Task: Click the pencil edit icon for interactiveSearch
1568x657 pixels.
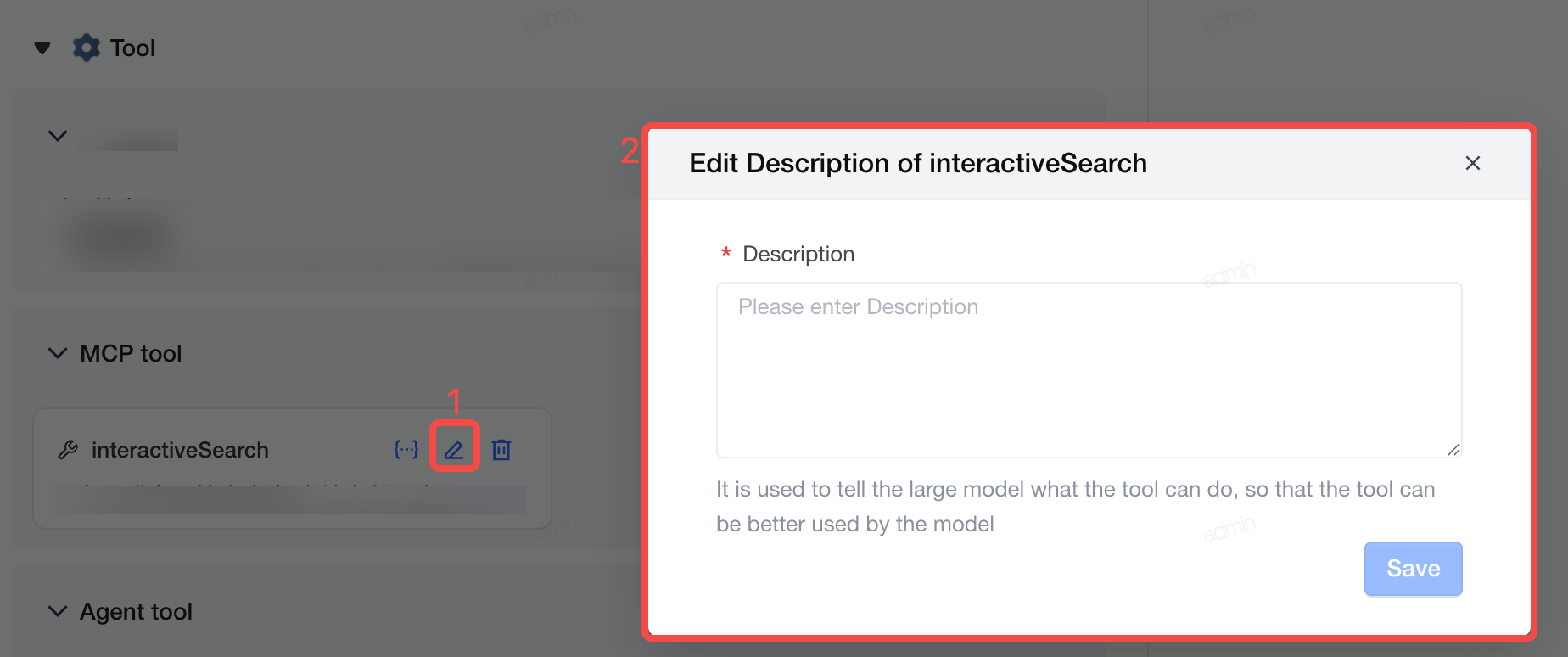Action: [x=454, y=450]
